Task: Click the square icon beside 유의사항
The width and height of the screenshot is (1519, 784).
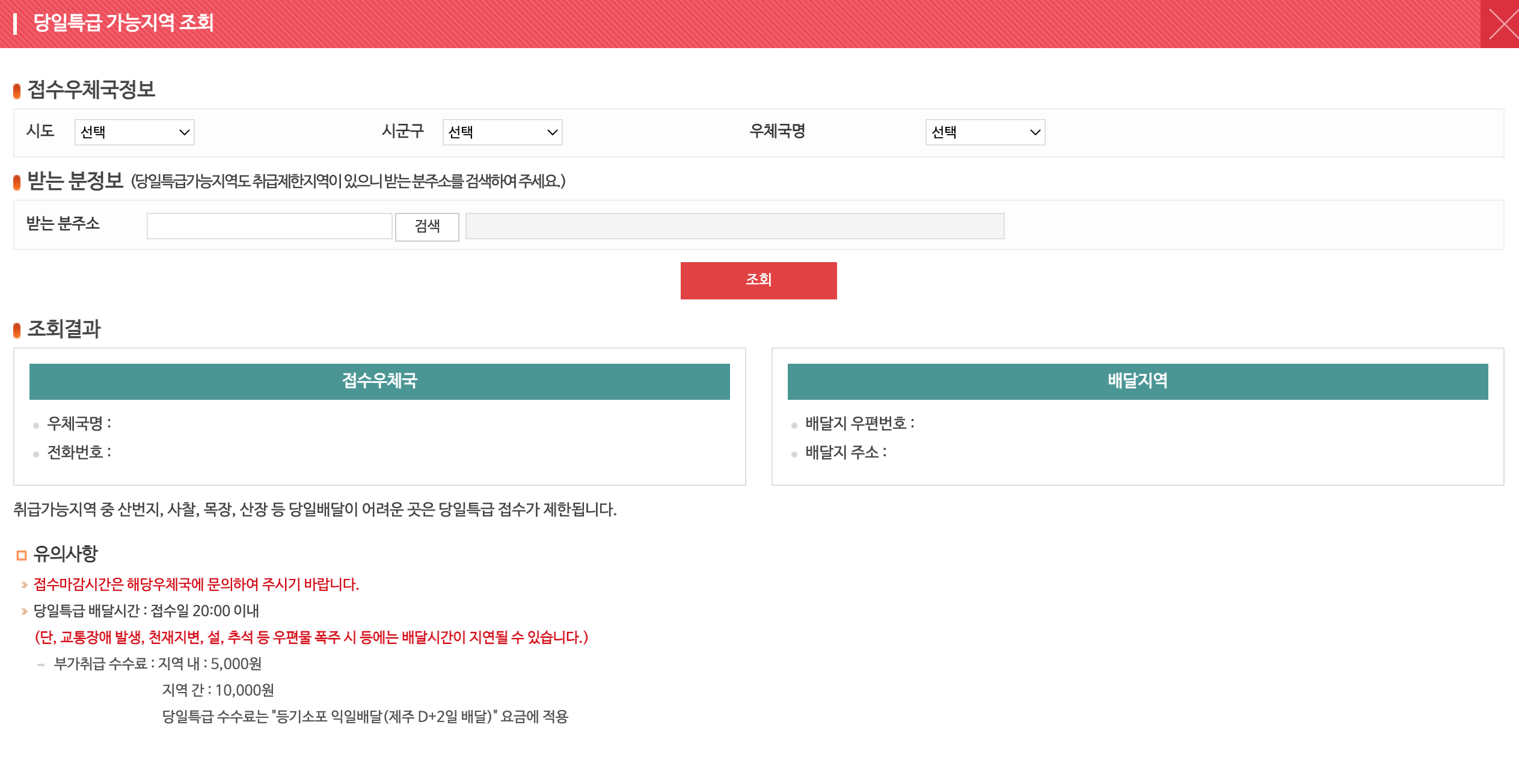Action: click(x=22, y=555)
